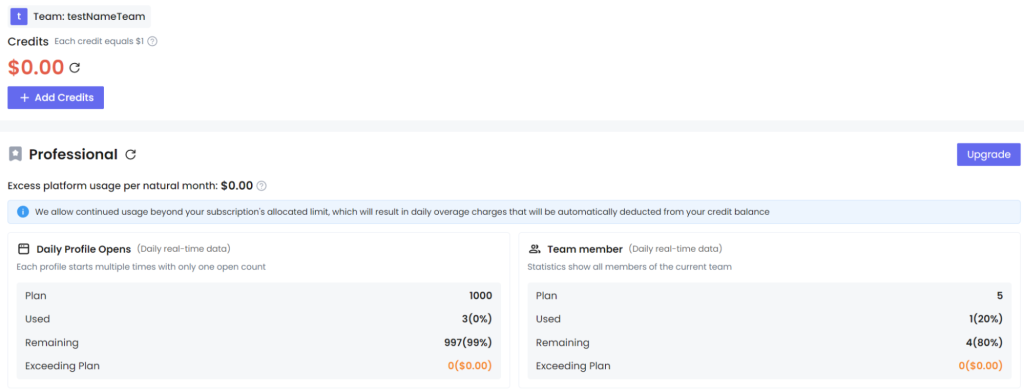Refresh the $0.00 credit balance
This screenshot has height=392, width=1024.
[x=74, y=67]
